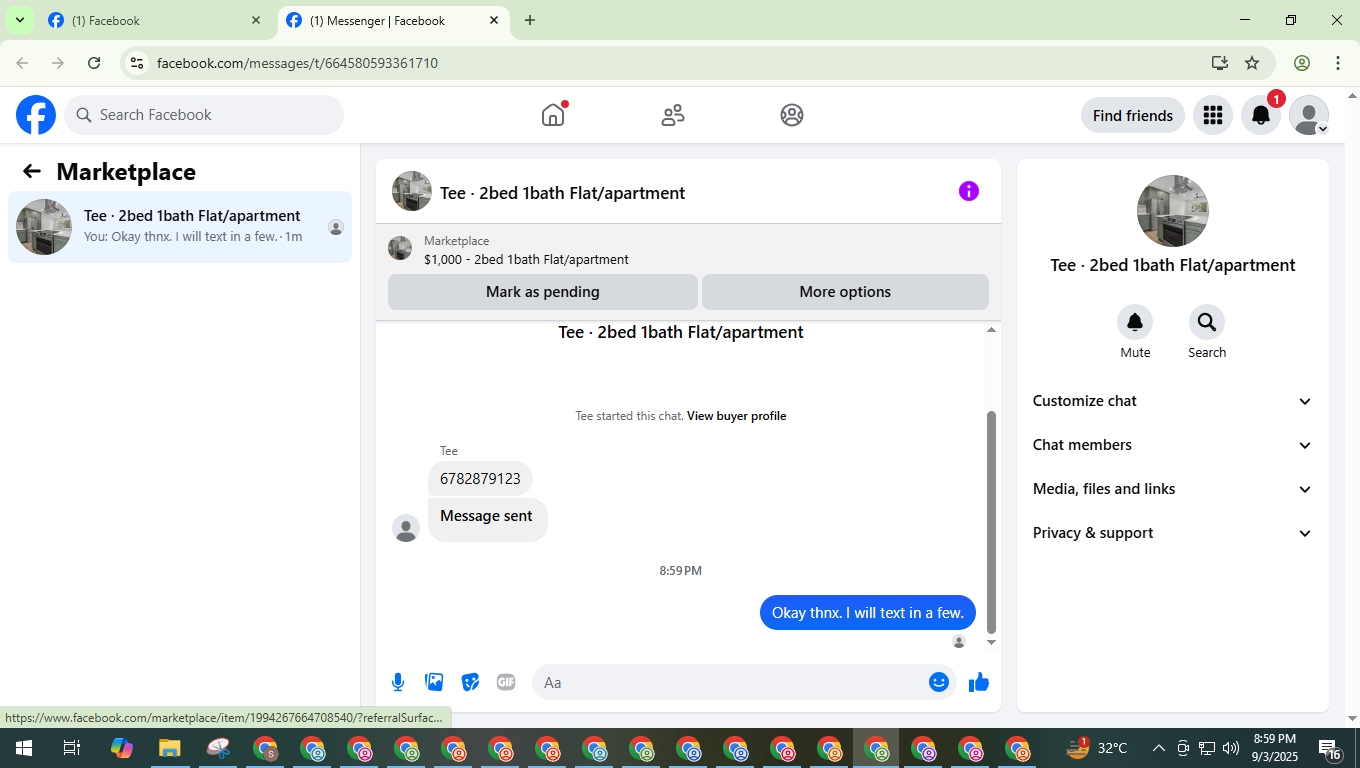Click the apartment photo in the right panel
This screenshot has height=768, width=1360.
tap(1173, 211)
